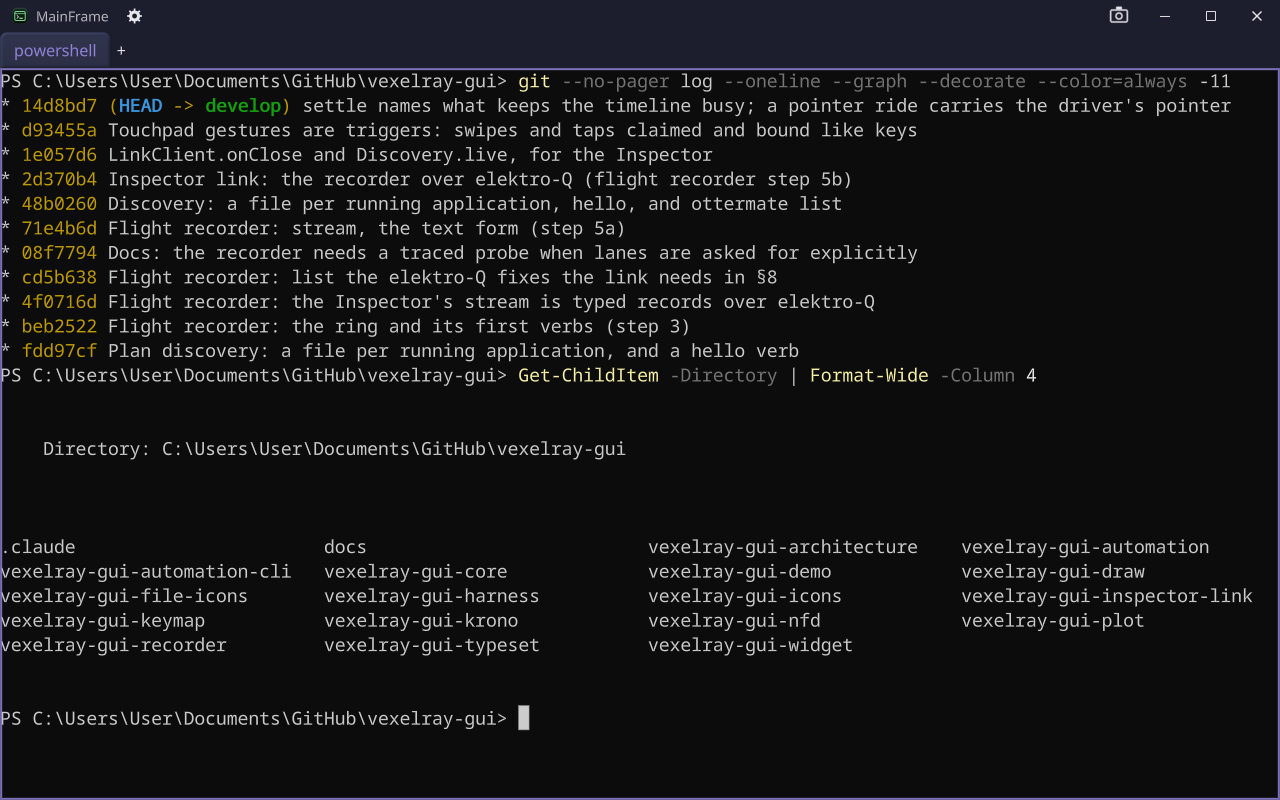Open the settings gear in title bar
Image resolution: width=1280 pixels, height=800 pixels.
[135, 16]
